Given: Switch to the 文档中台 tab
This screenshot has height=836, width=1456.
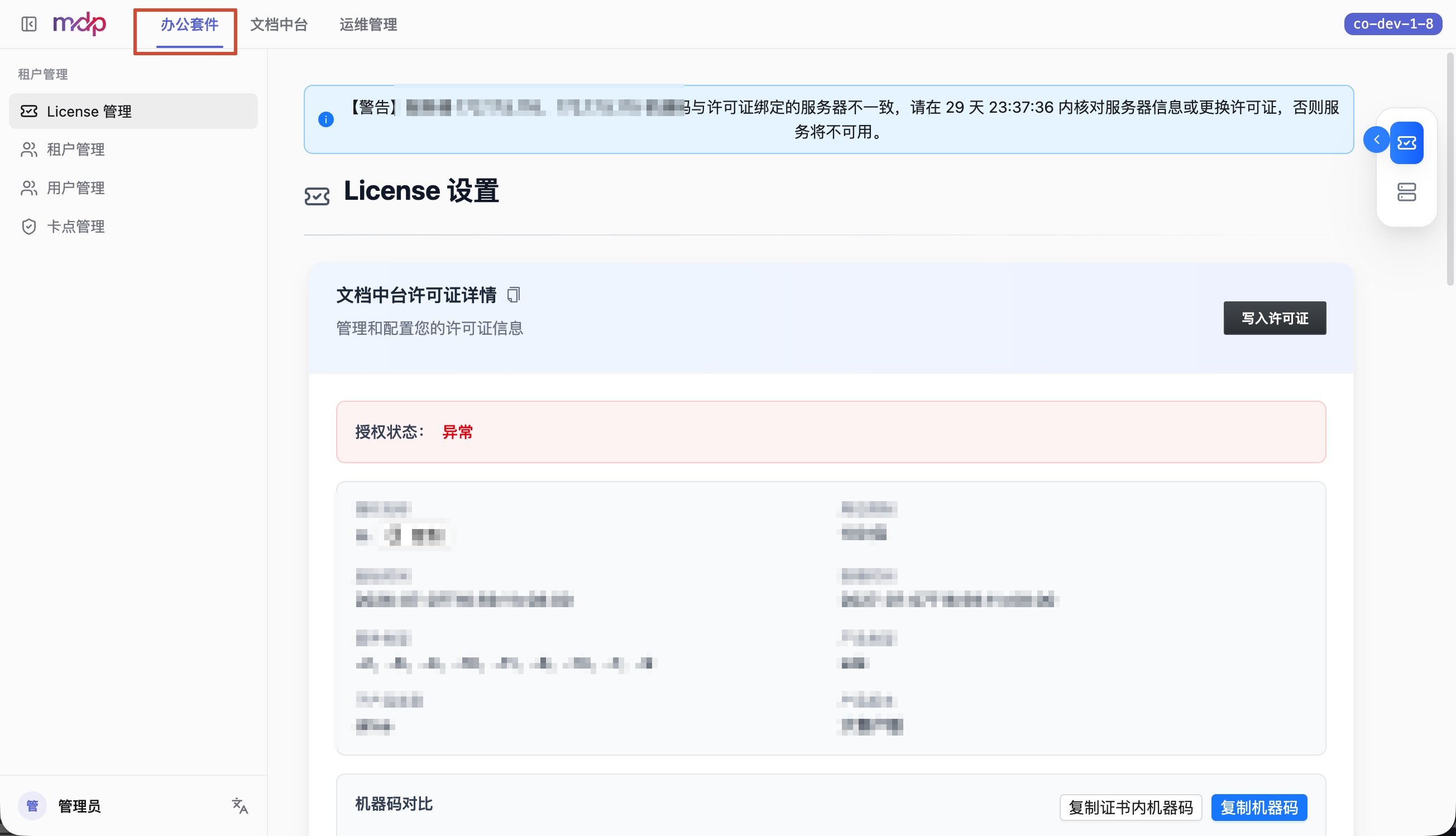Looking at the screenshot, I should (279, 24).
